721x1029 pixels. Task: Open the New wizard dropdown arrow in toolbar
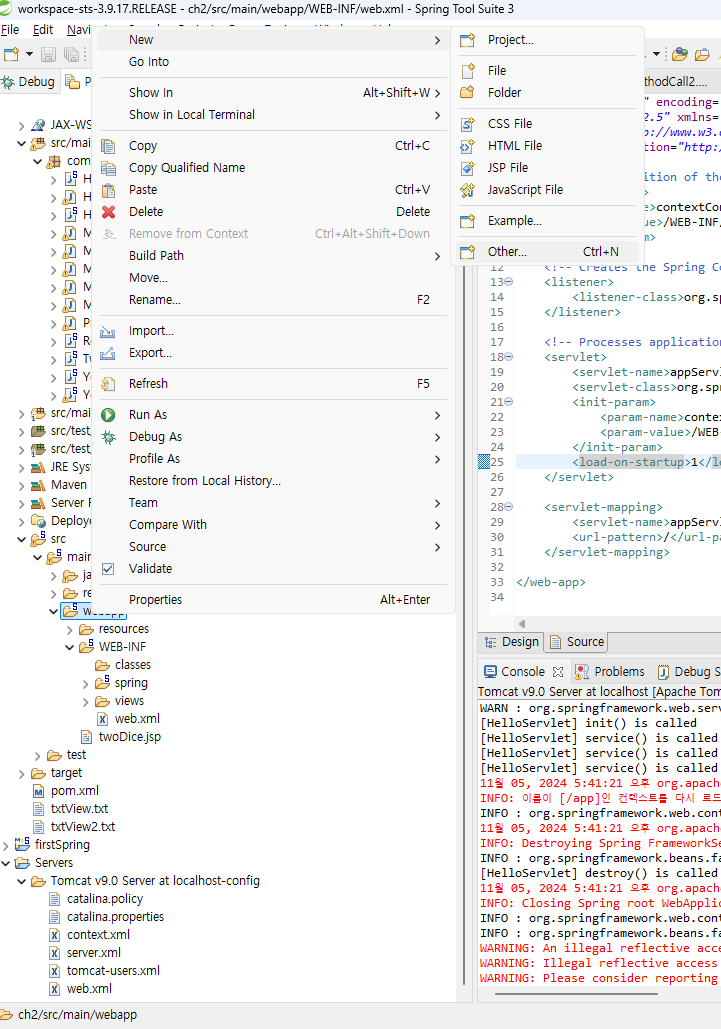pos(29,54)
